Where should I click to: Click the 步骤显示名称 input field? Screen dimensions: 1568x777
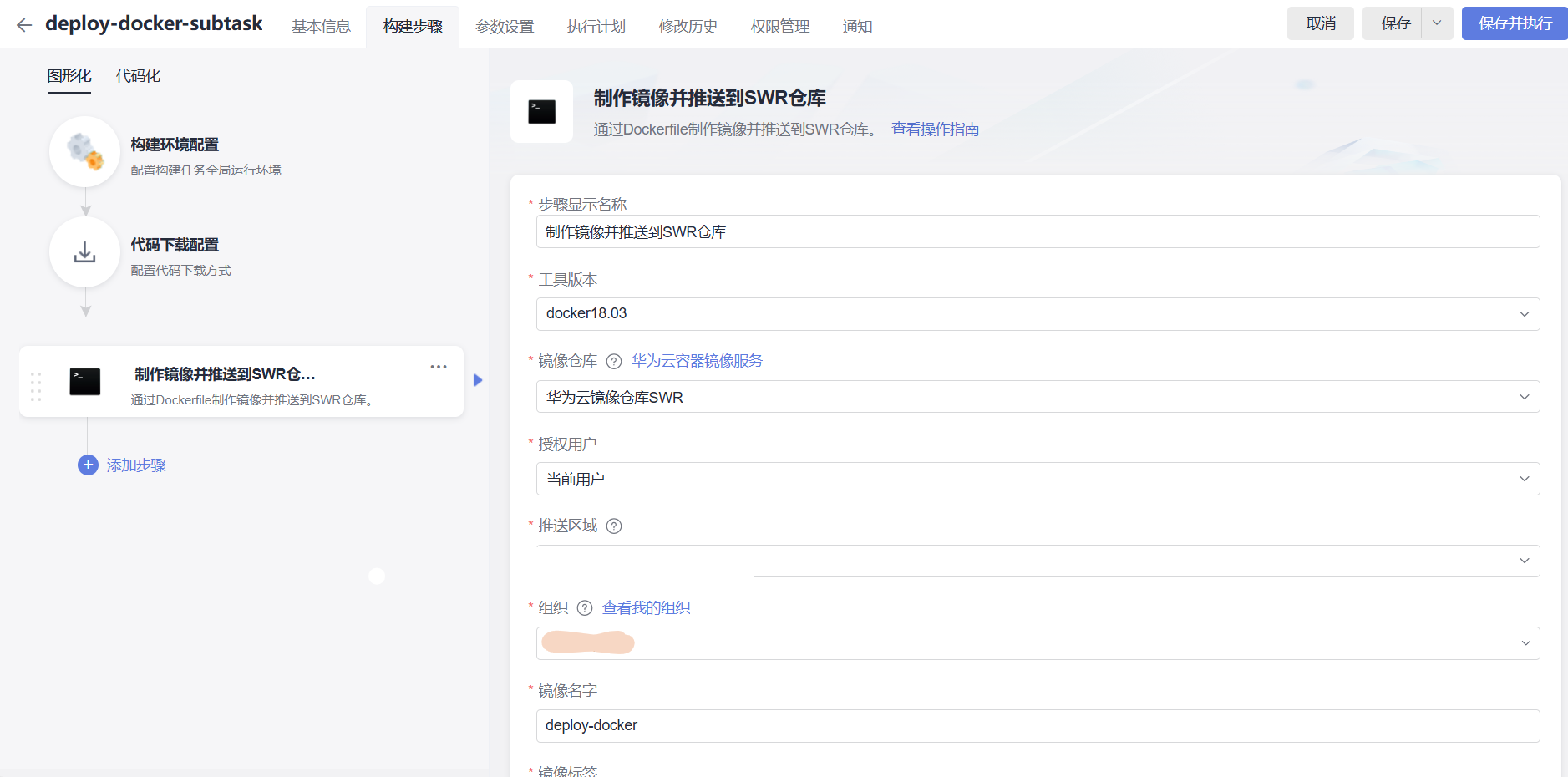(x=1038, y=231)
